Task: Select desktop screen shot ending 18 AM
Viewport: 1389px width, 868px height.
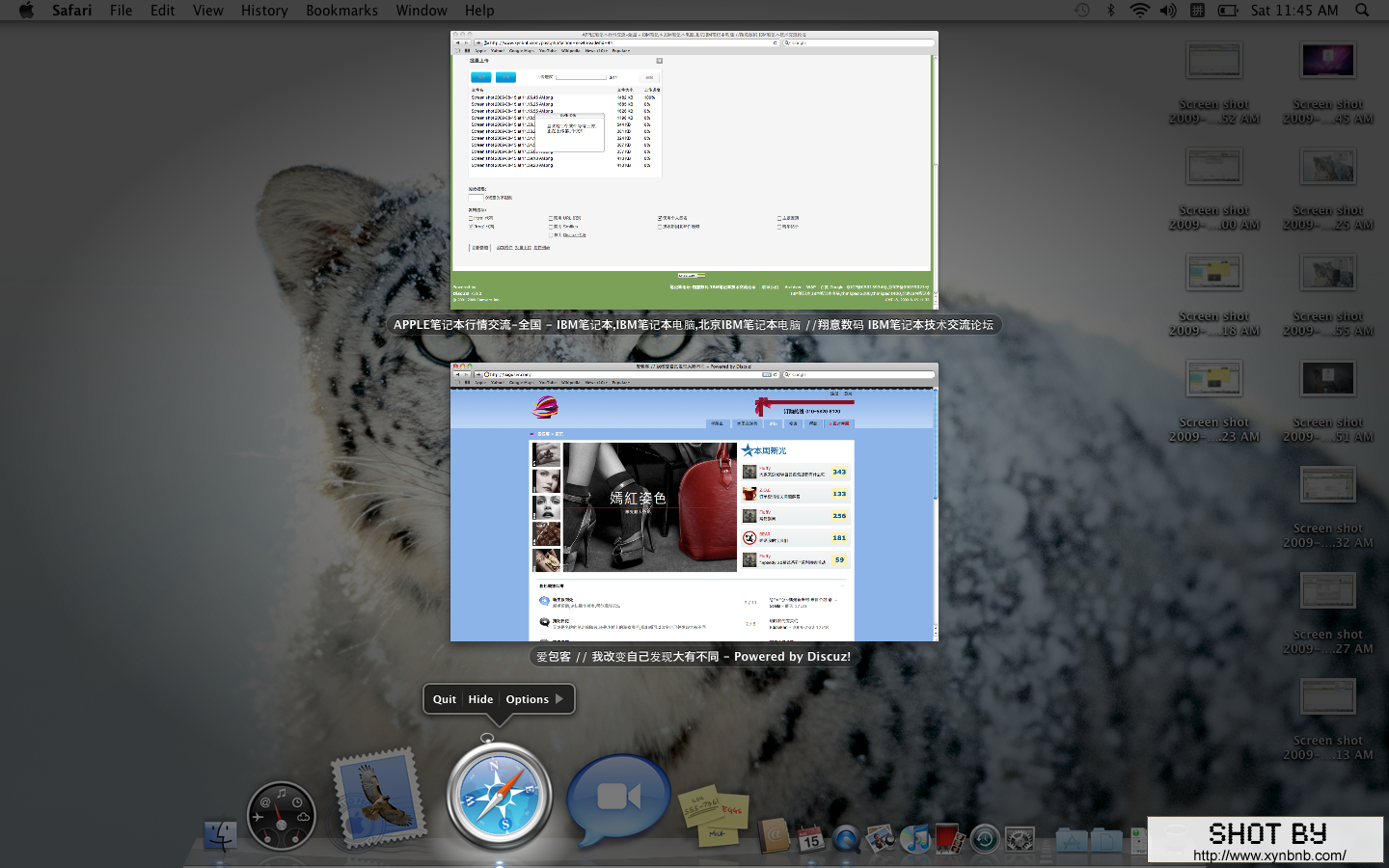Action: (x=1214, y=296)
